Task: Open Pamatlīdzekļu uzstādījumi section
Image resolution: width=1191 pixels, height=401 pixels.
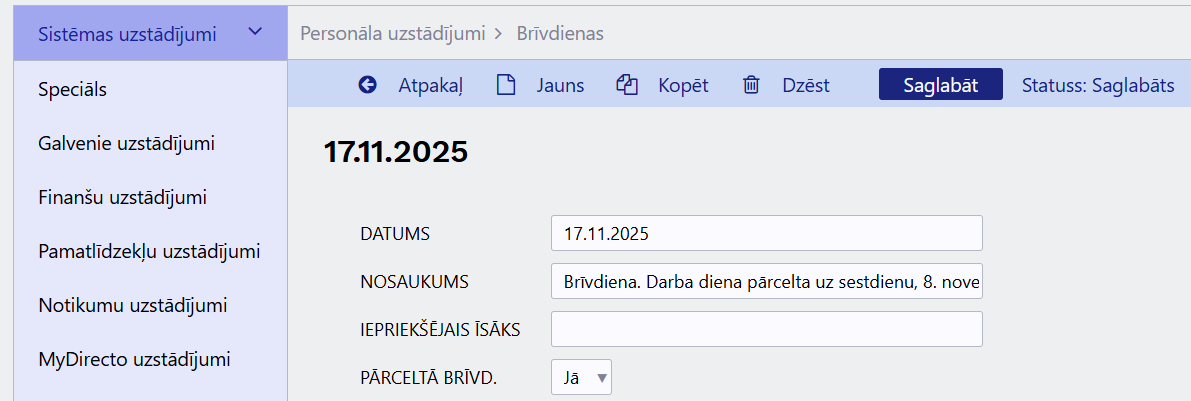Action: tap(150, 251)
